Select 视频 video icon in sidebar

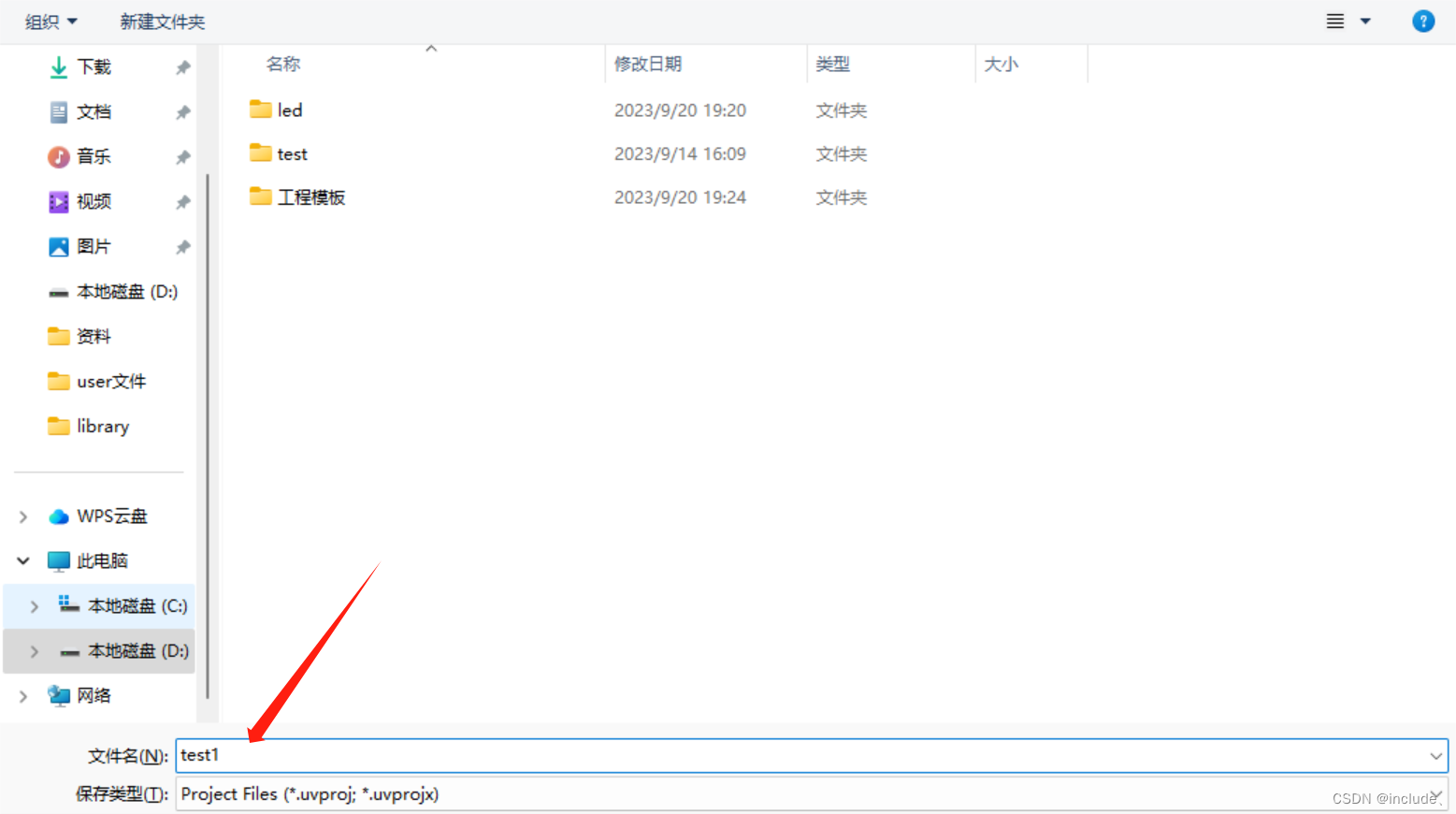[59, 202]
